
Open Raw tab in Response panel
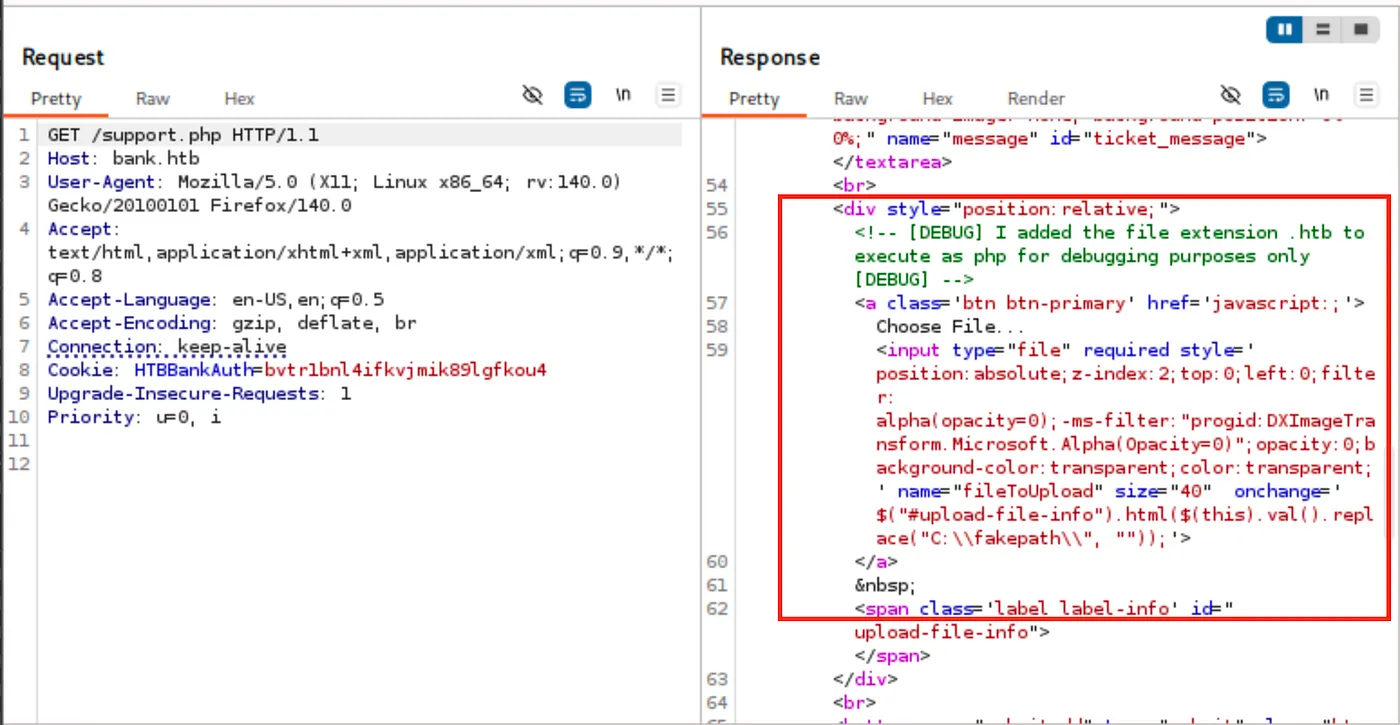[851, 99]
